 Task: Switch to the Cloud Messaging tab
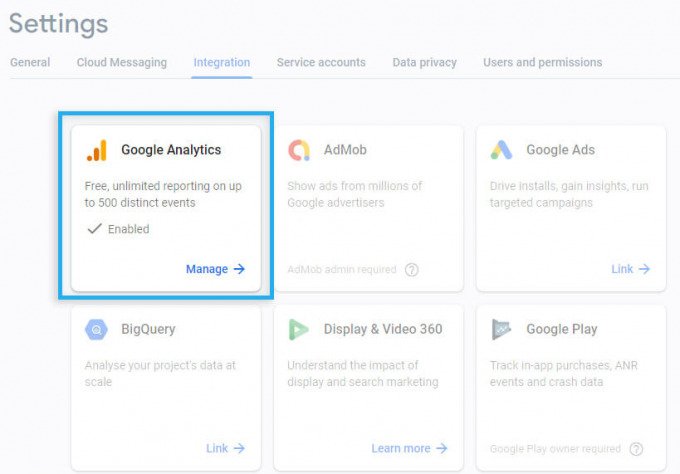(x=122, y=62)
